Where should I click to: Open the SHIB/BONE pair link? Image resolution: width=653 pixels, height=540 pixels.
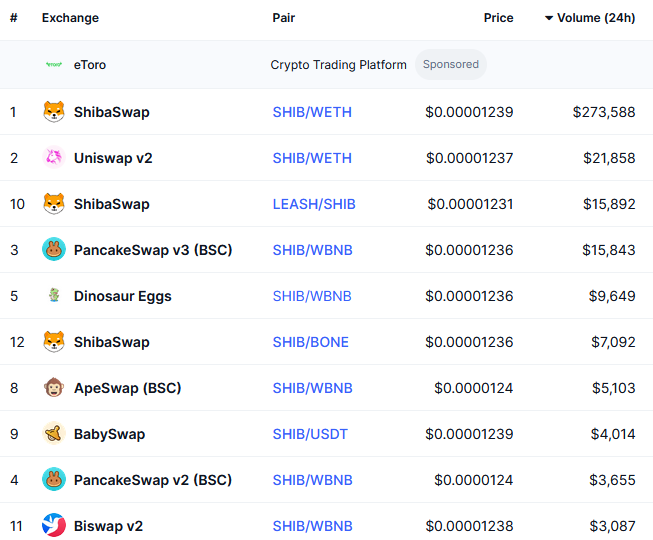[x=311, y=342]
